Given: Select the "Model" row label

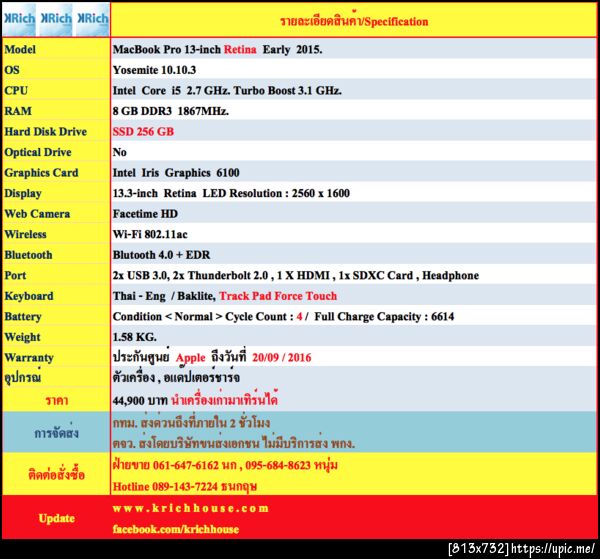Looking at the screenshot, I should [20, 49].
